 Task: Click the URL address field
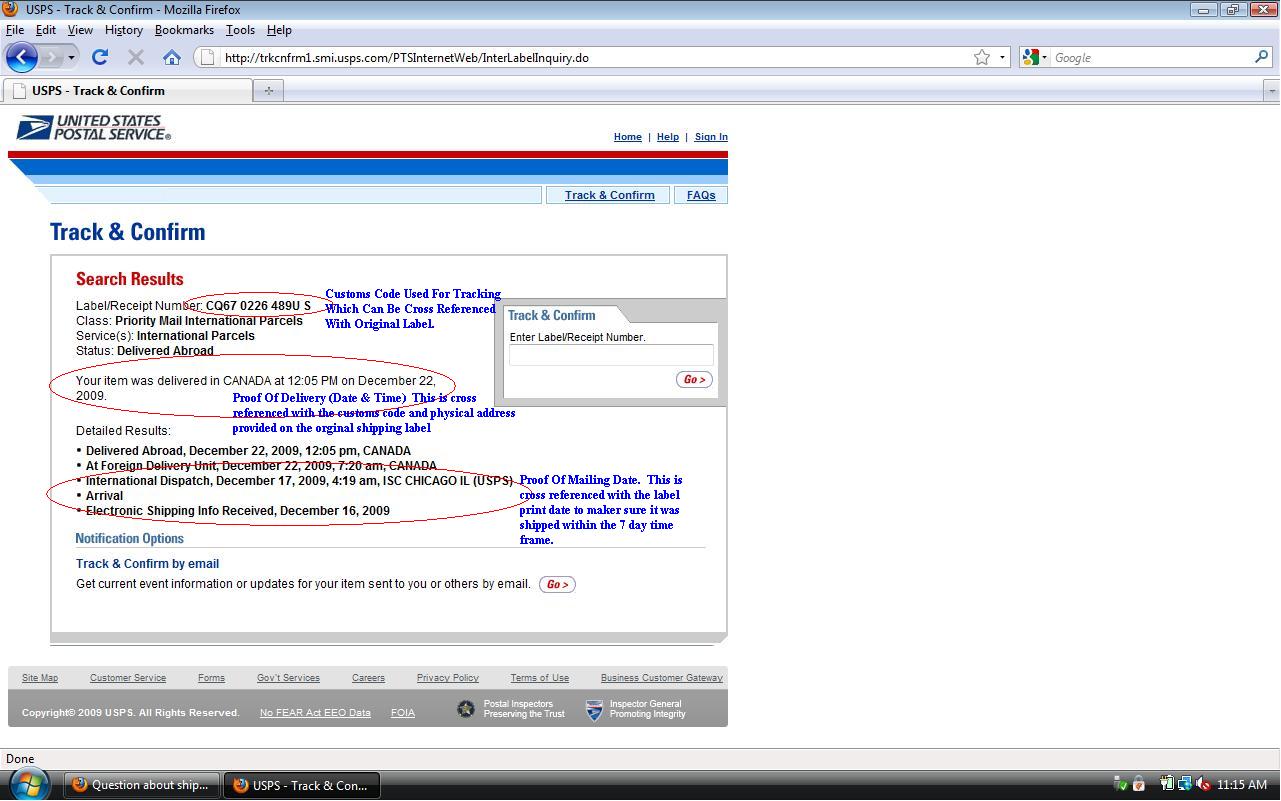(x=595, y=57)
